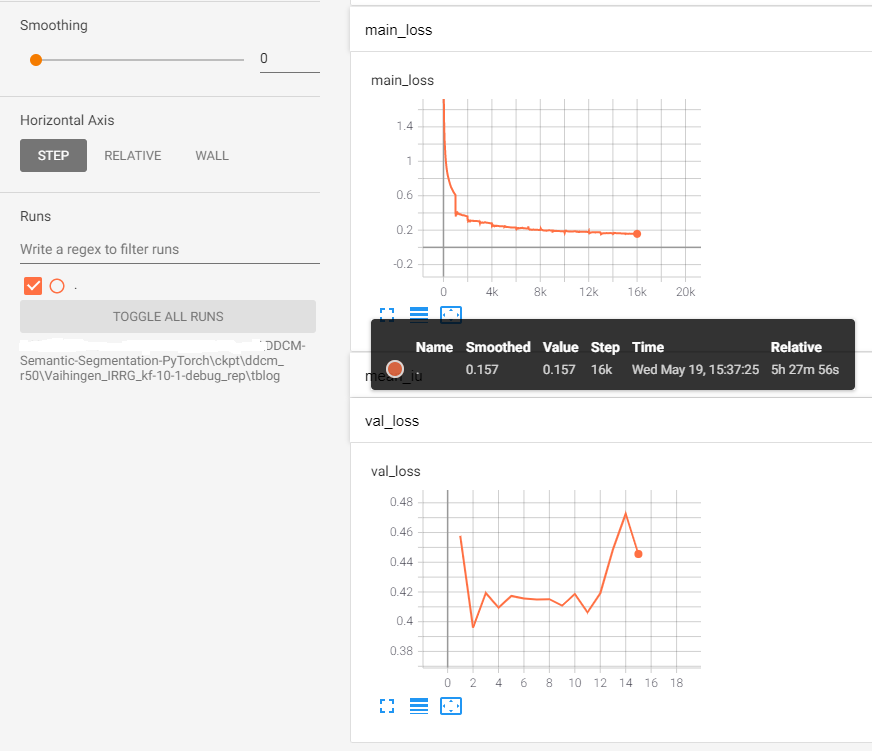Viewport: 872px width, 751px height.
Task: Toggle y-axis log scale on val_loss chart
Action: pos(419,706)
